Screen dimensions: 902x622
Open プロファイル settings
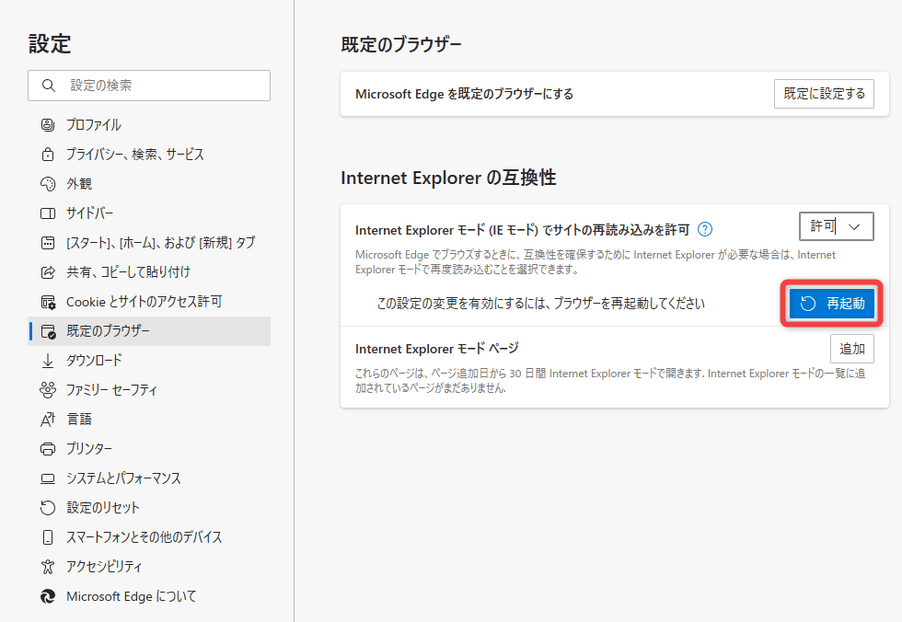(x=149, y=125)
